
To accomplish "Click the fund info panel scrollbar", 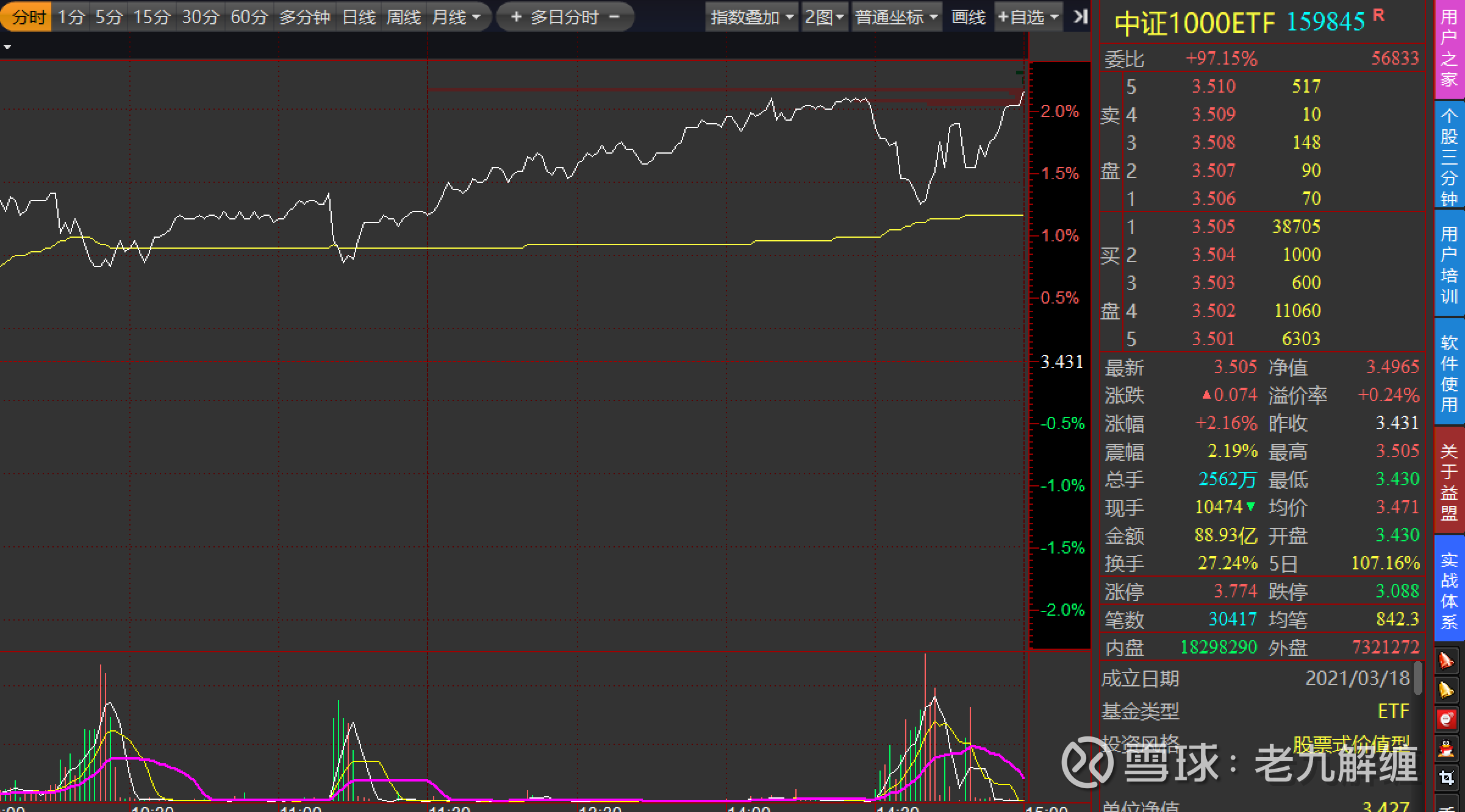I will pyautogui.click(x=1418, y=678).
